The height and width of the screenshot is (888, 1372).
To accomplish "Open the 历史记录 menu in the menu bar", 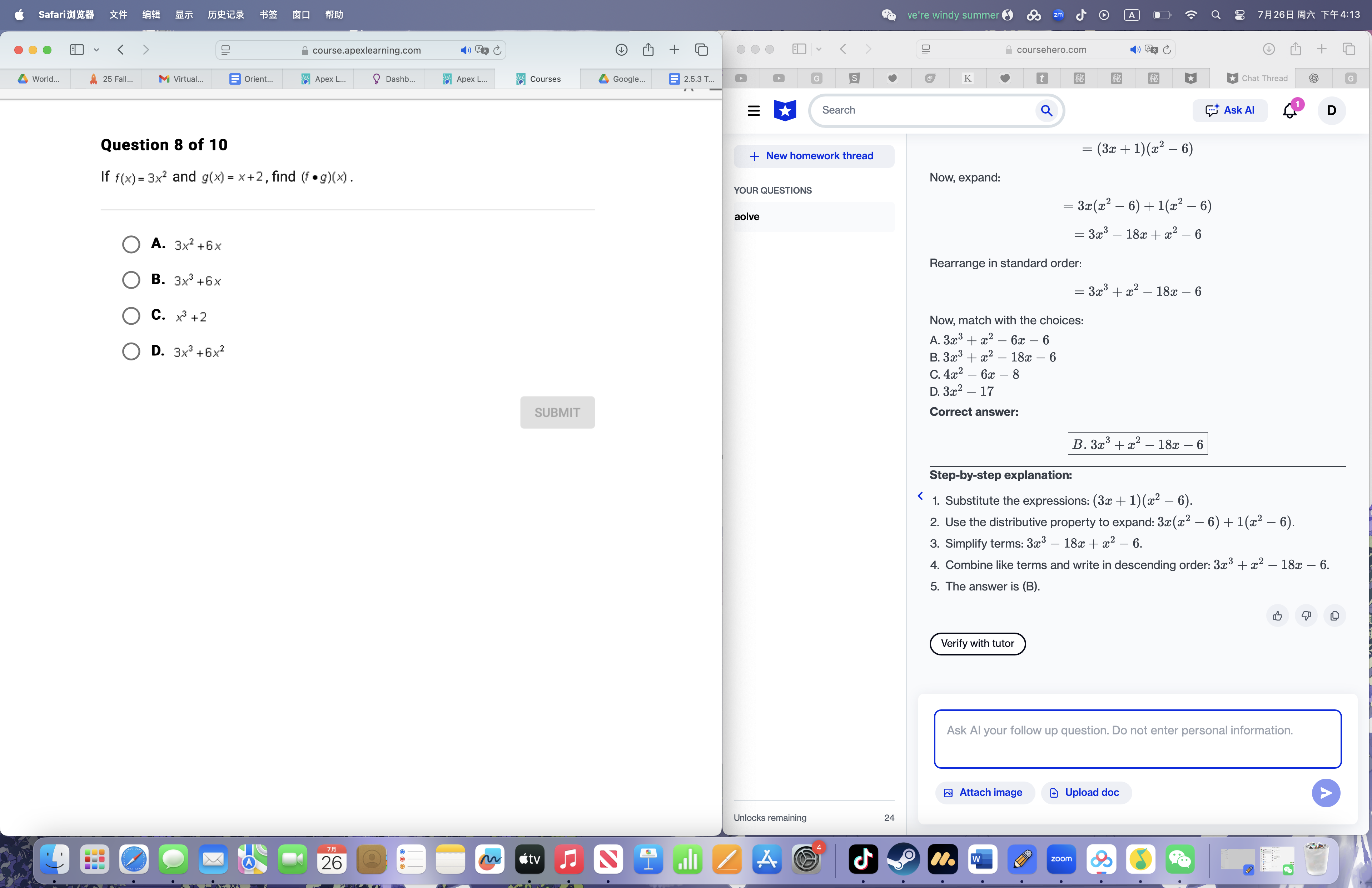I will click(x=225, y=15).
